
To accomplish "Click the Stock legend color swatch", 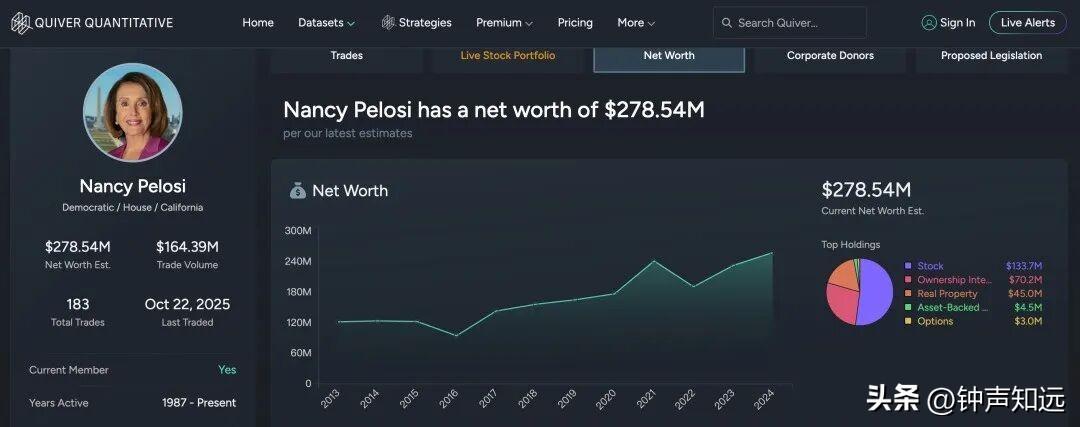I will (907, 266).
